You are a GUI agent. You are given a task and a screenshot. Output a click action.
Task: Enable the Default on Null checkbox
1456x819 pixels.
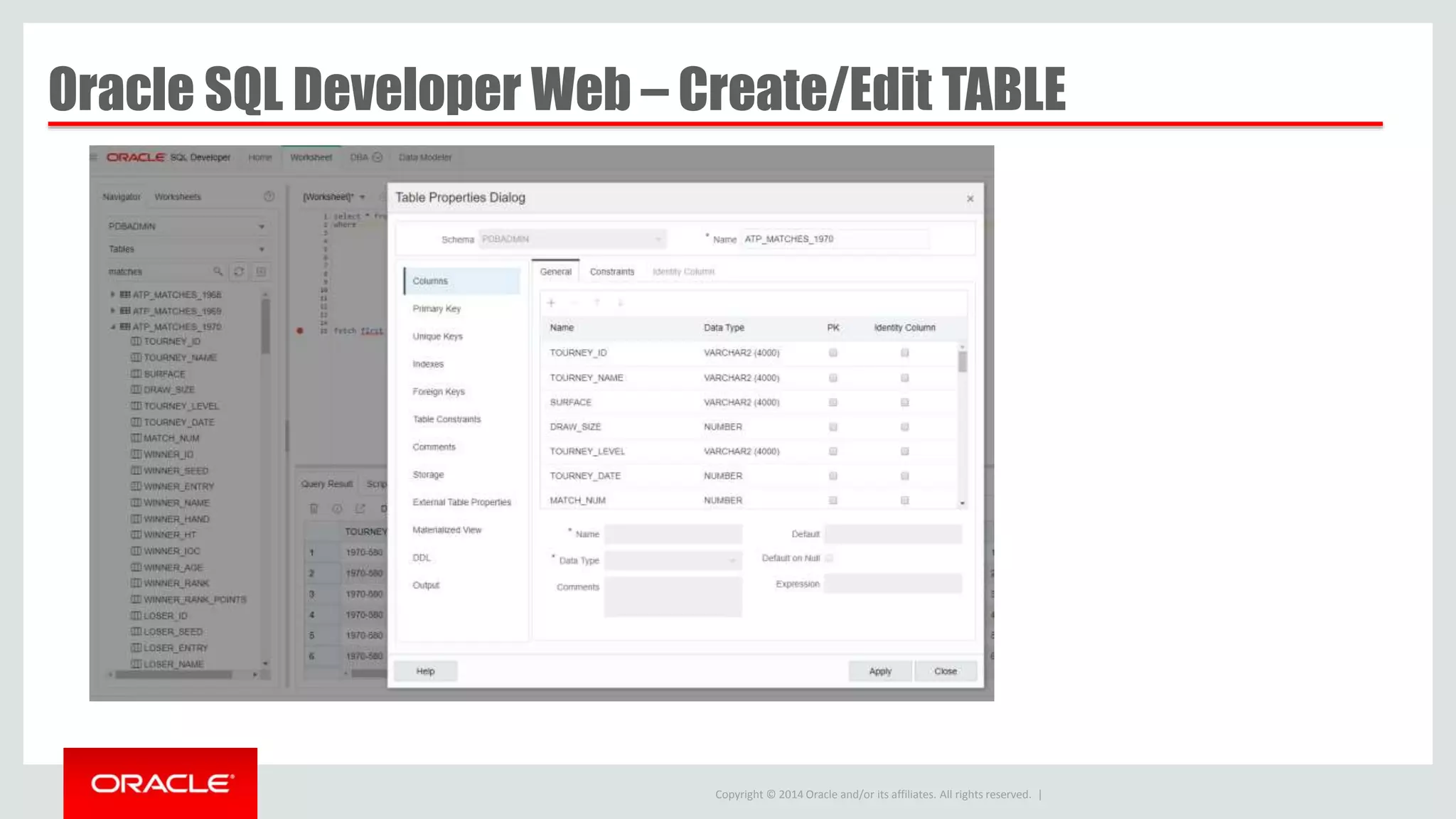829,558
